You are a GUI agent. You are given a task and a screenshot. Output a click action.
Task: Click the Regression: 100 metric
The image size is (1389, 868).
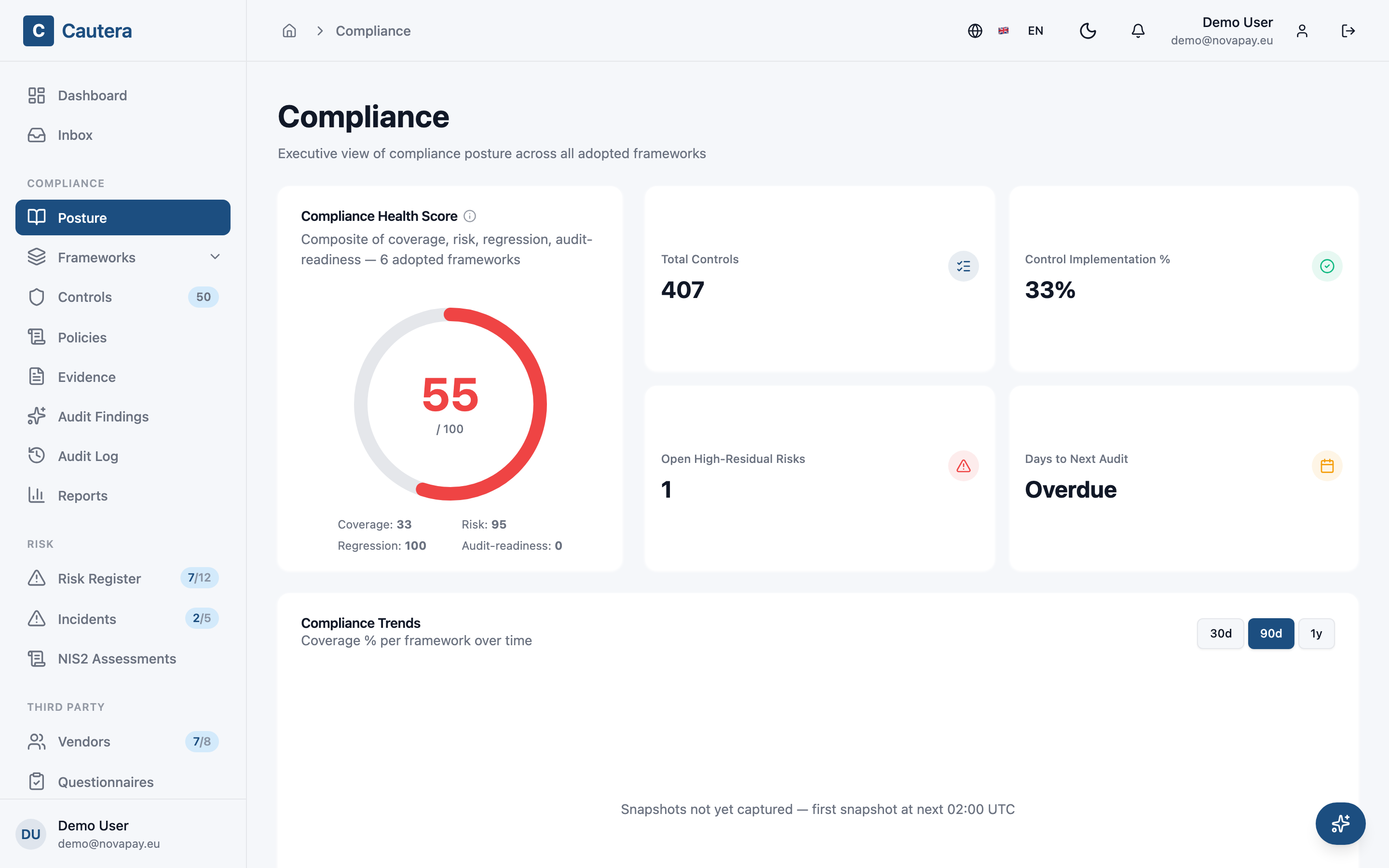[x=381, y=545]
